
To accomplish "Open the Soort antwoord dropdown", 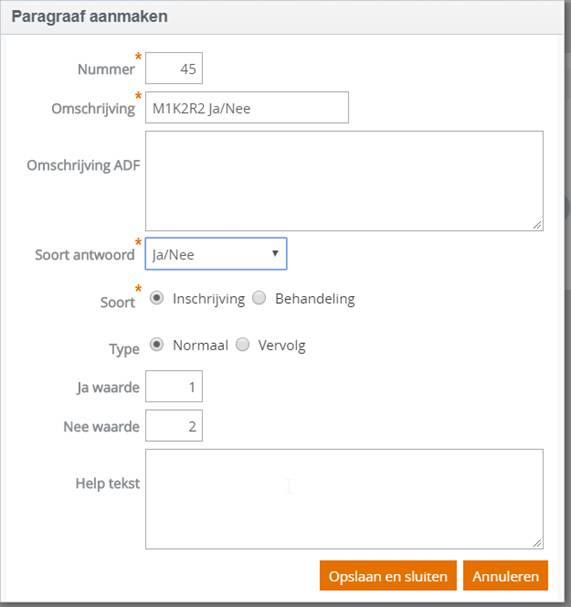I will click(x=216, y=254).
